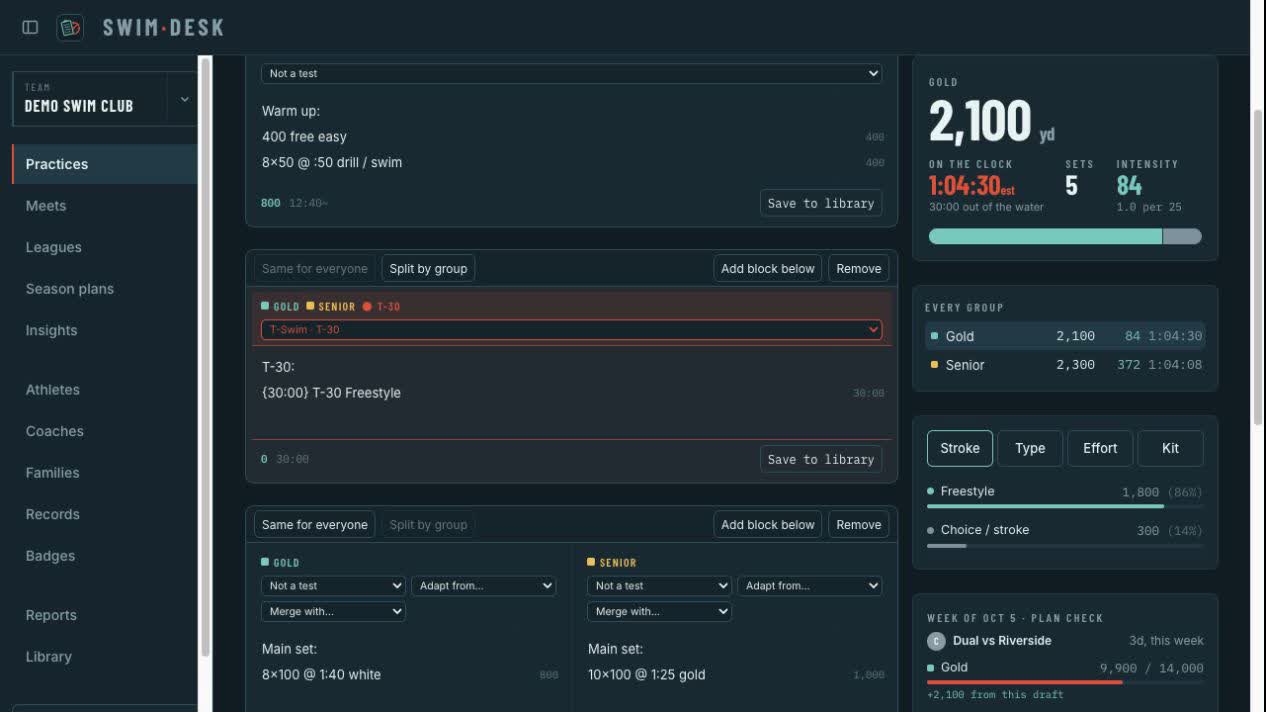
Task: Switch to the Type breakdown tab
Action: tap(1030, 448)
